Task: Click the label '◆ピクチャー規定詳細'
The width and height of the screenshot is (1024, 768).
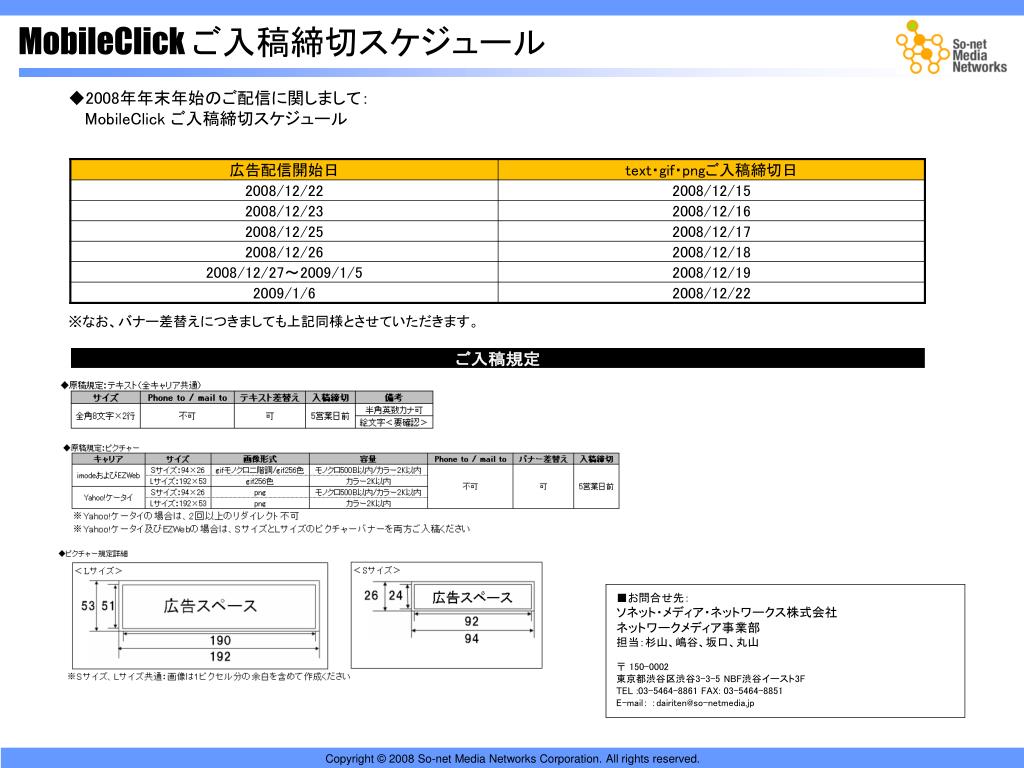Action: (x=93, y=553)
